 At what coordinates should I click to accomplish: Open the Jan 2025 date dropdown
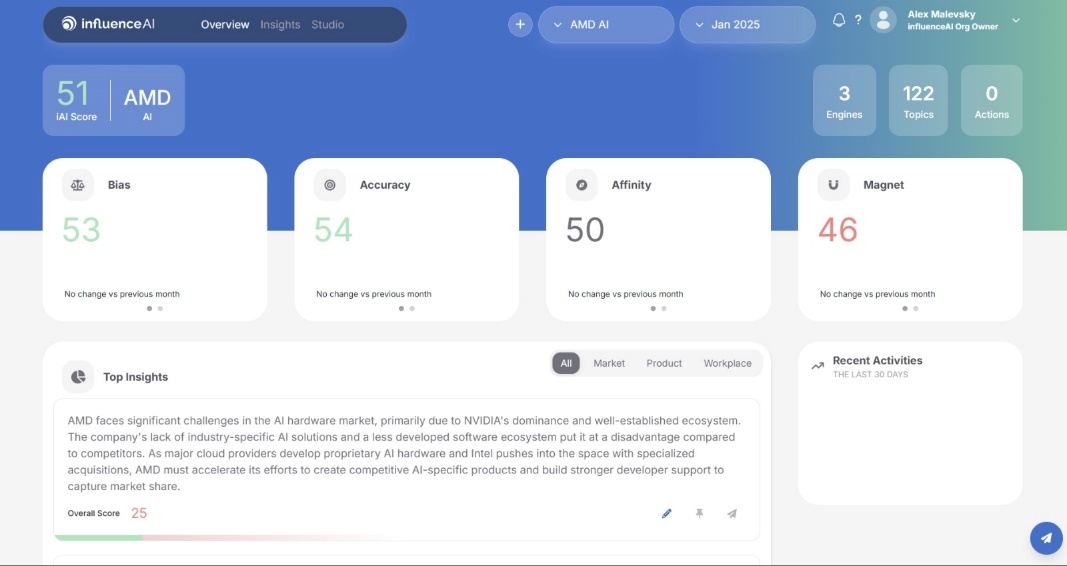[x=747, y=24]
